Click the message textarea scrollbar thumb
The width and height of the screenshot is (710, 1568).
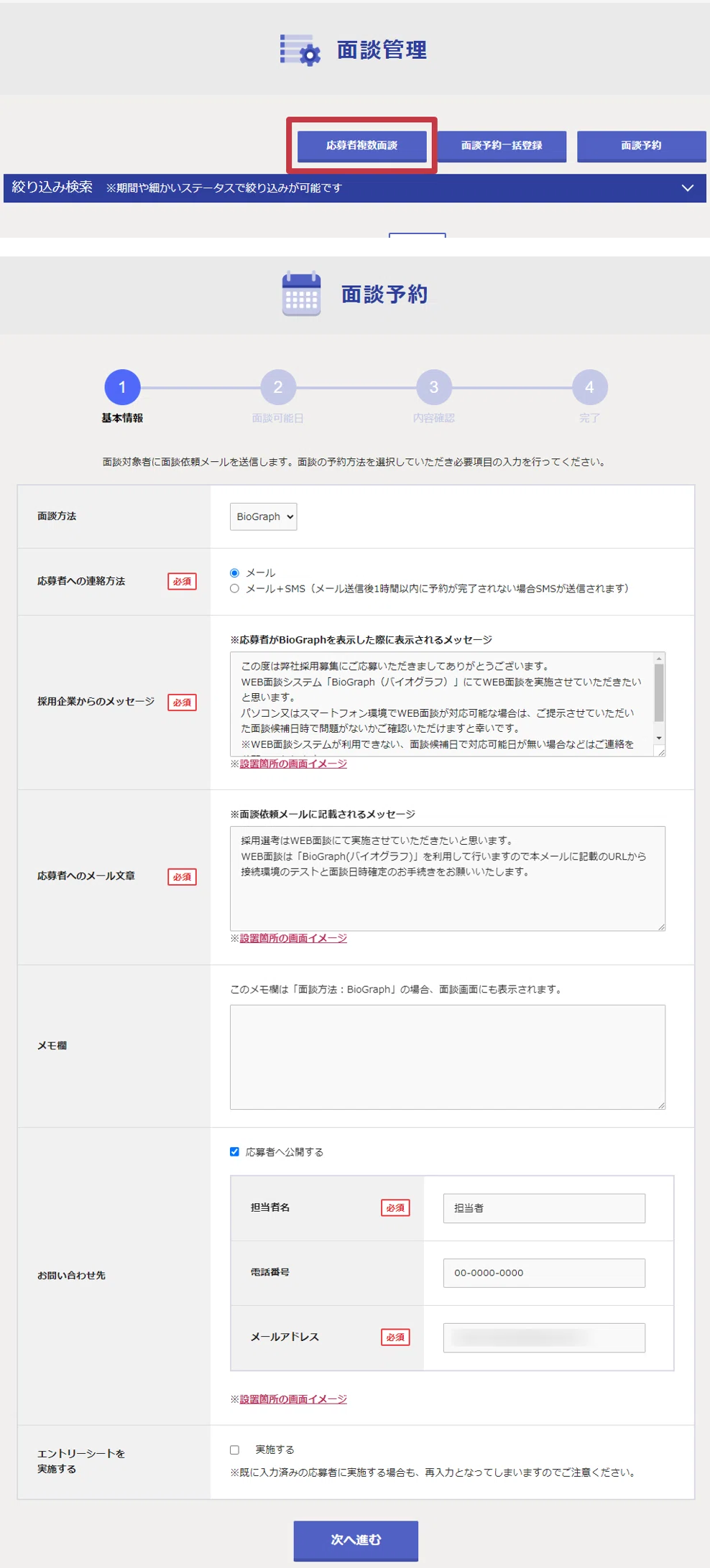pyautogui.click(x=659, y=692)
